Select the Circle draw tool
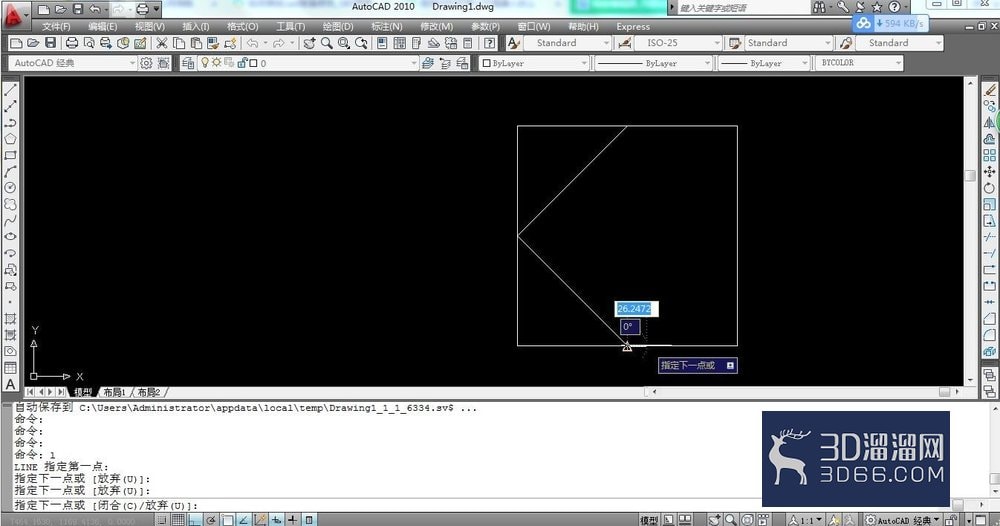Viewport: 1000px width, 526px height. 10,188
